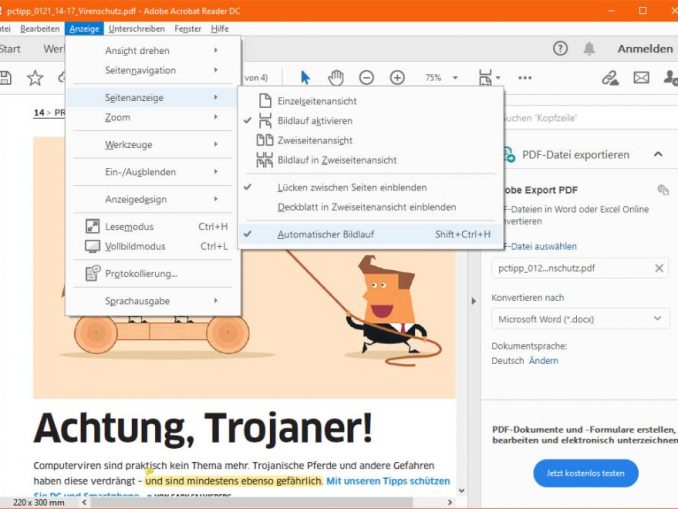Image resolution: width=678 pixels, height=509 pixels.
Task: Expand Seitennavigation submenu
Action: pyautogui.click(x=153, y=70)
